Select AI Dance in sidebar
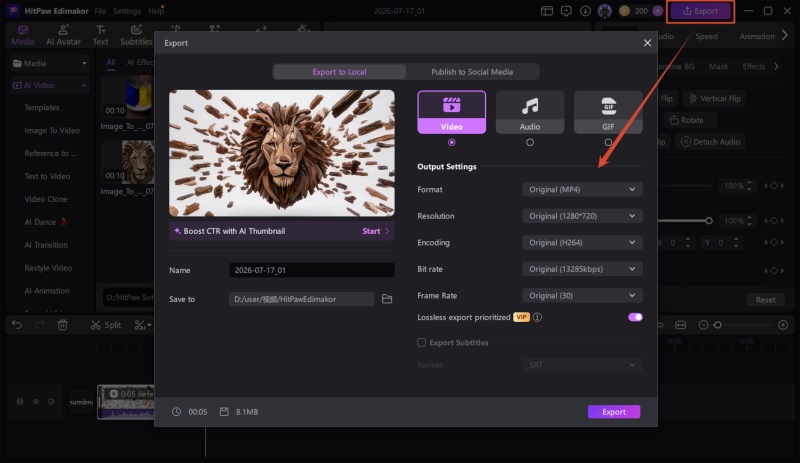The width and height of the screenshot is (800, 463). coord(45,222)
